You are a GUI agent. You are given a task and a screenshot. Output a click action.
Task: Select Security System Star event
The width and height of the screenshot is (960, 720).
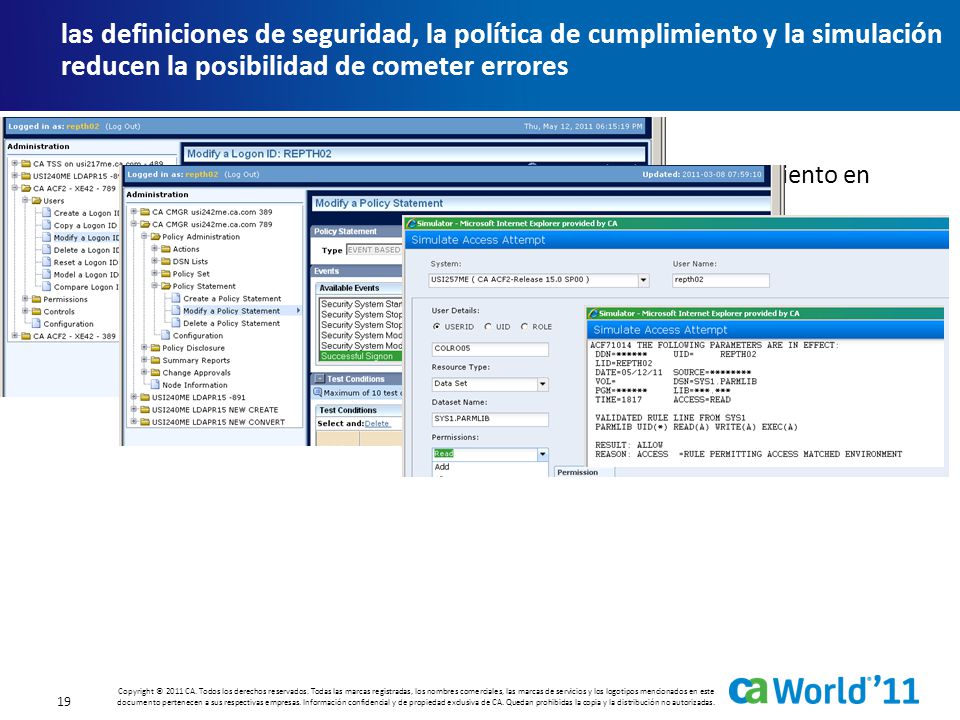click(361, 304)
